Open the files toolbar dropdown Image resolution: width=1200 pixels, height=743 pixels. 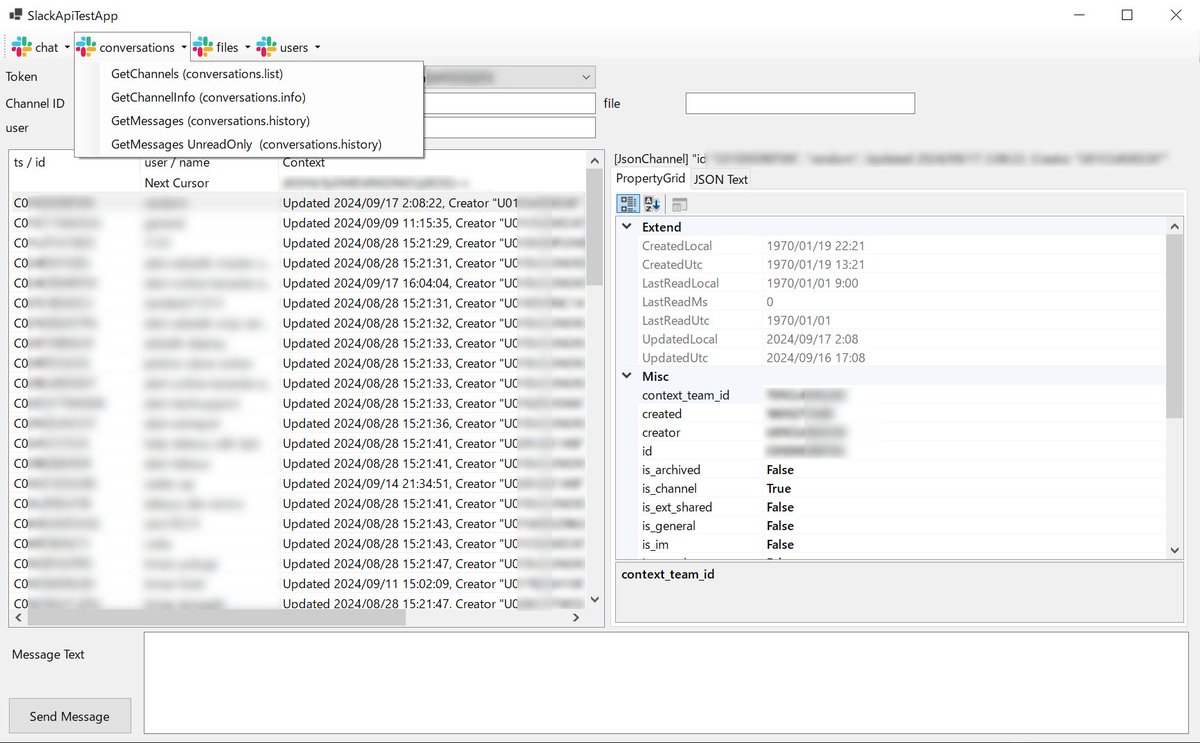222,47
